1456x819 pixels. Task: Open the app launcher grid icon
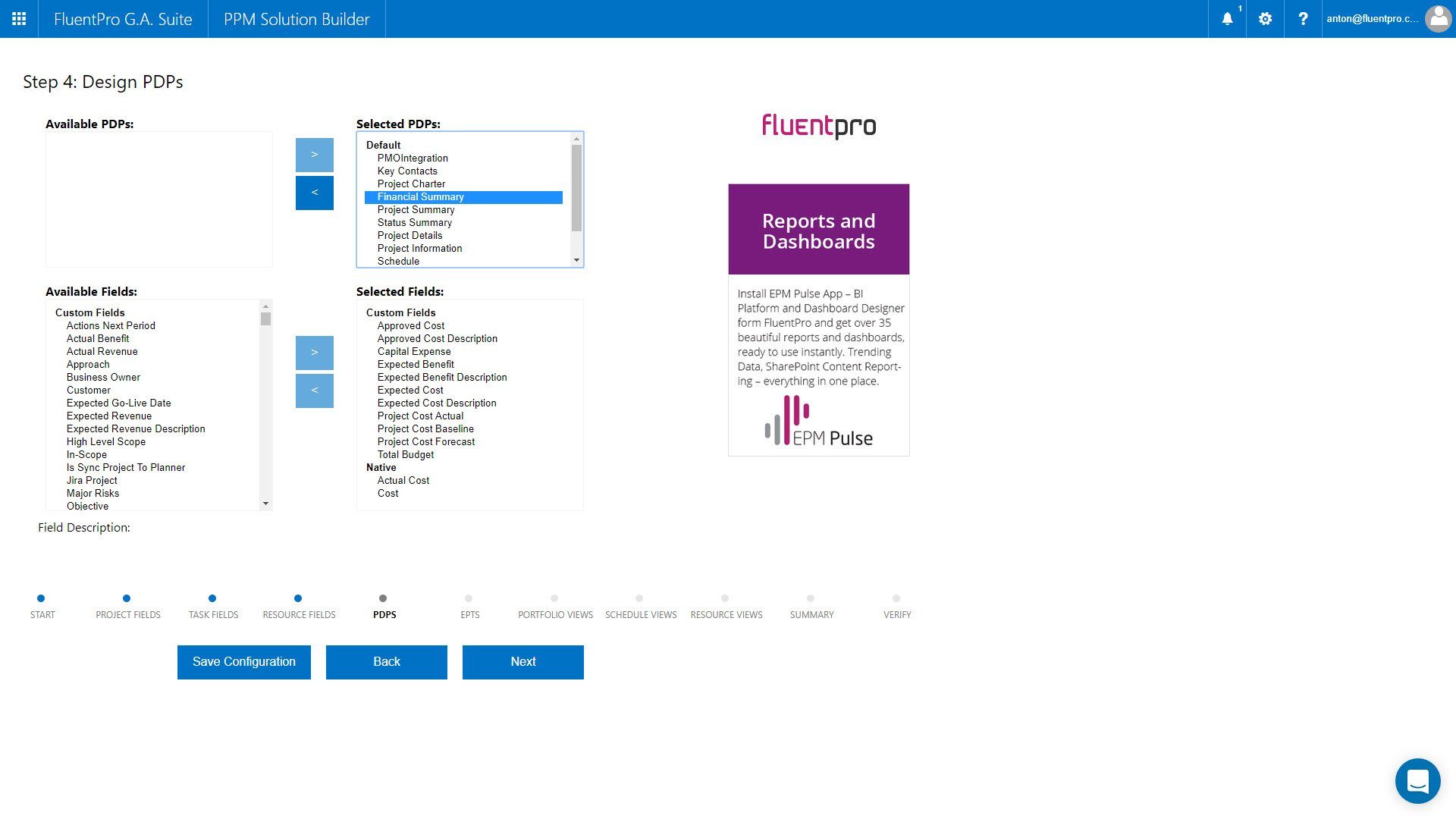(x=18, y=19)
